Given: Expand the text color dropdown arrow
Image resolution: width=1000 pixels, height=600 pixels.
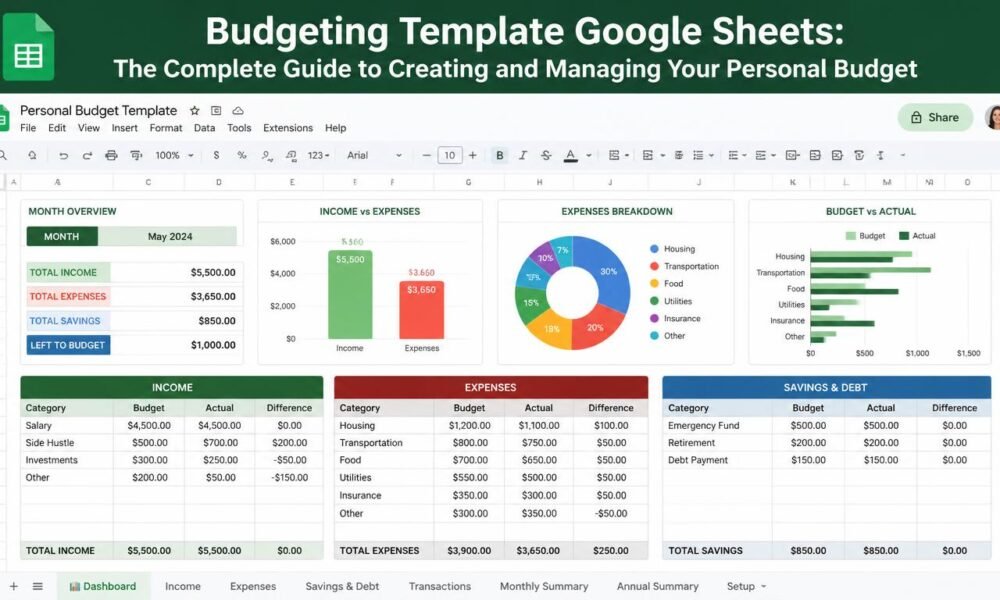Looking at the screenshot, I should pos(589,155).
